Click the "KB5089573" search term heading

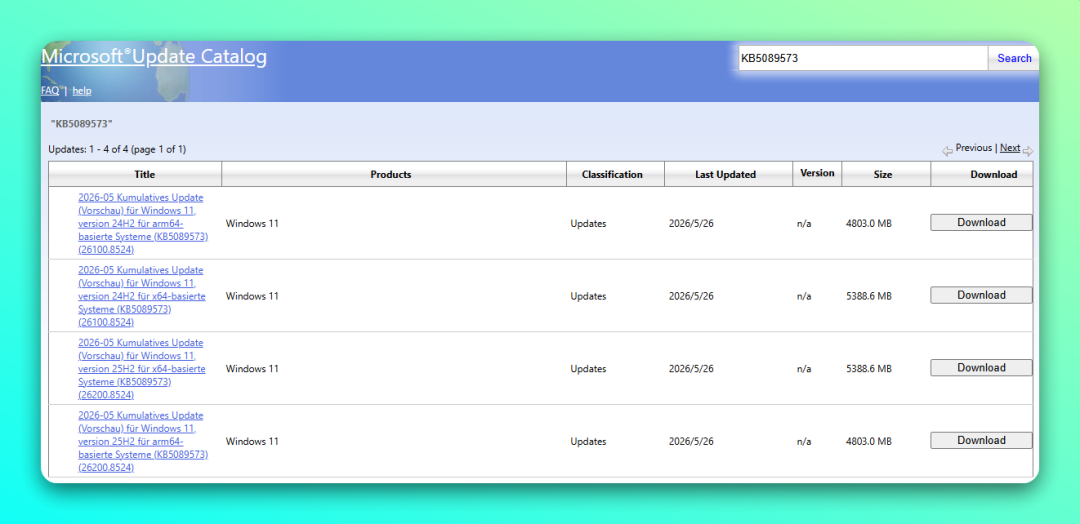(81, 124)
